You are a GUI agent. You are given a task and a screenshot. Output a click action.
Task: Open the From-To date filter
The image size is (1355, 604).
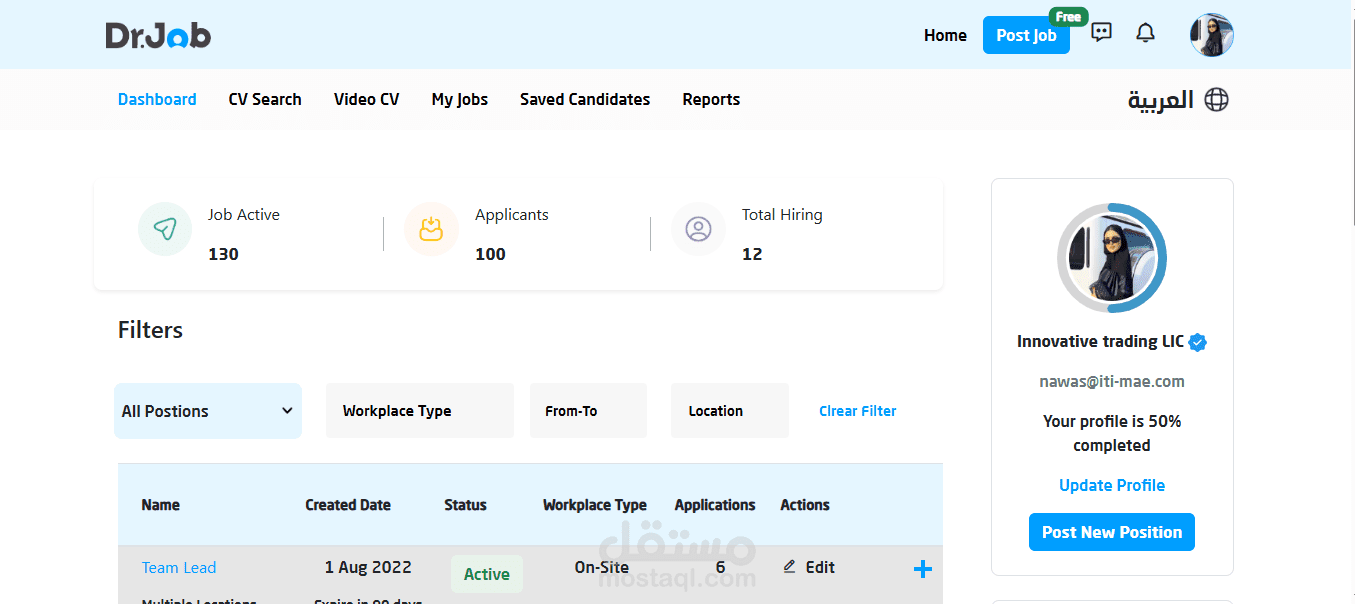(x=588, y=410)
